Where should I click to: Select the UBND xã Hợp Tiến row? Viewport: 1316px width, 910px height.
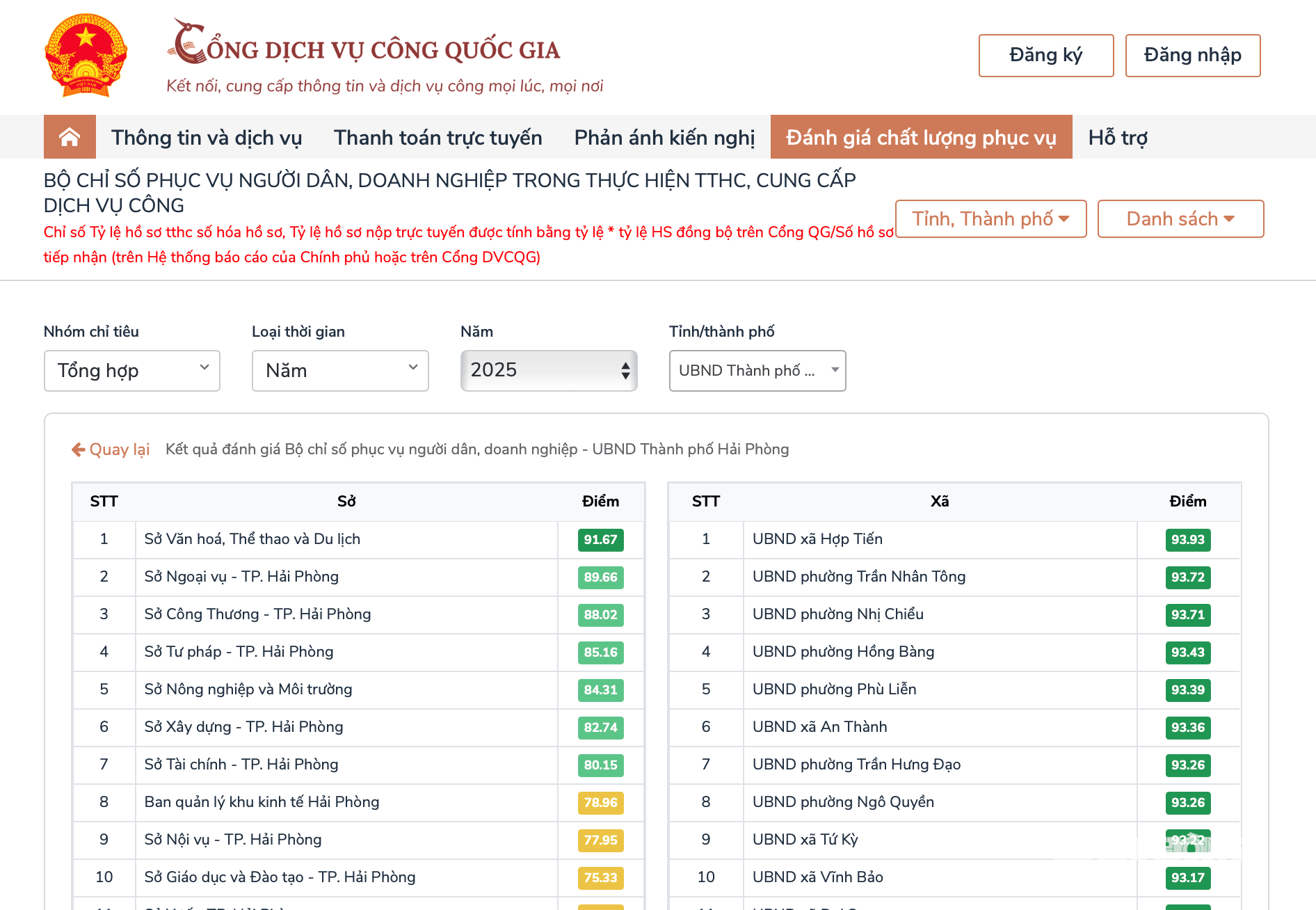(954, 540)
